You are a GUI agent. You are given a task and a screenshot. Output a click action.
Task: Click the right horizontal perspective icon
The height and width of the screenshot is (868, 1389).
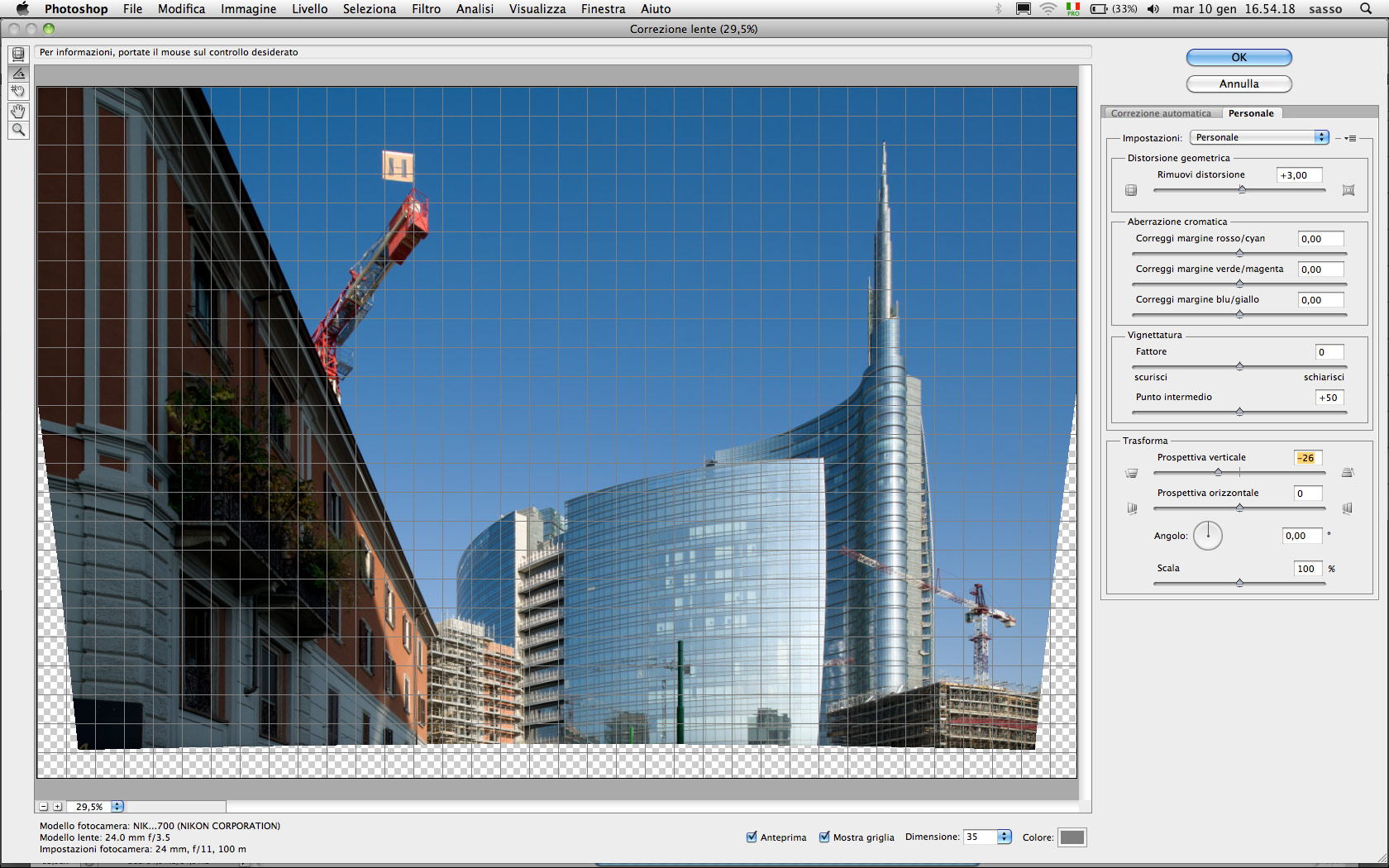click(x=1348, y=508)
